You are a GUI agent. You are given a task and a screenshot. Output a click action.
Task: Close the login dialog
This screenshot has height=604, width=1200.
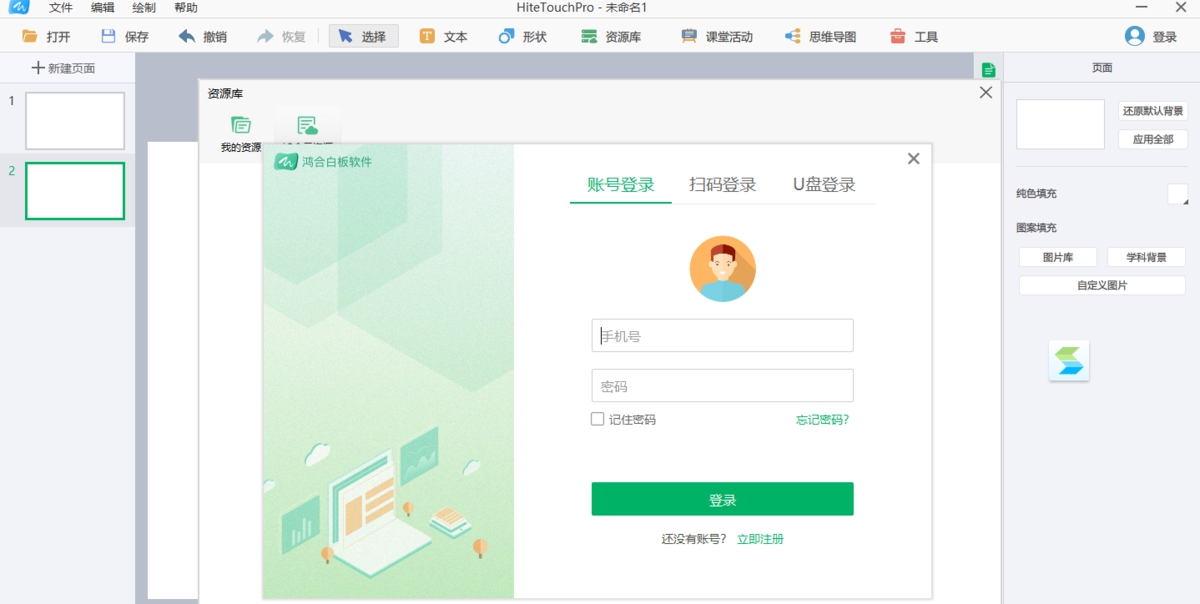point(913,159)
